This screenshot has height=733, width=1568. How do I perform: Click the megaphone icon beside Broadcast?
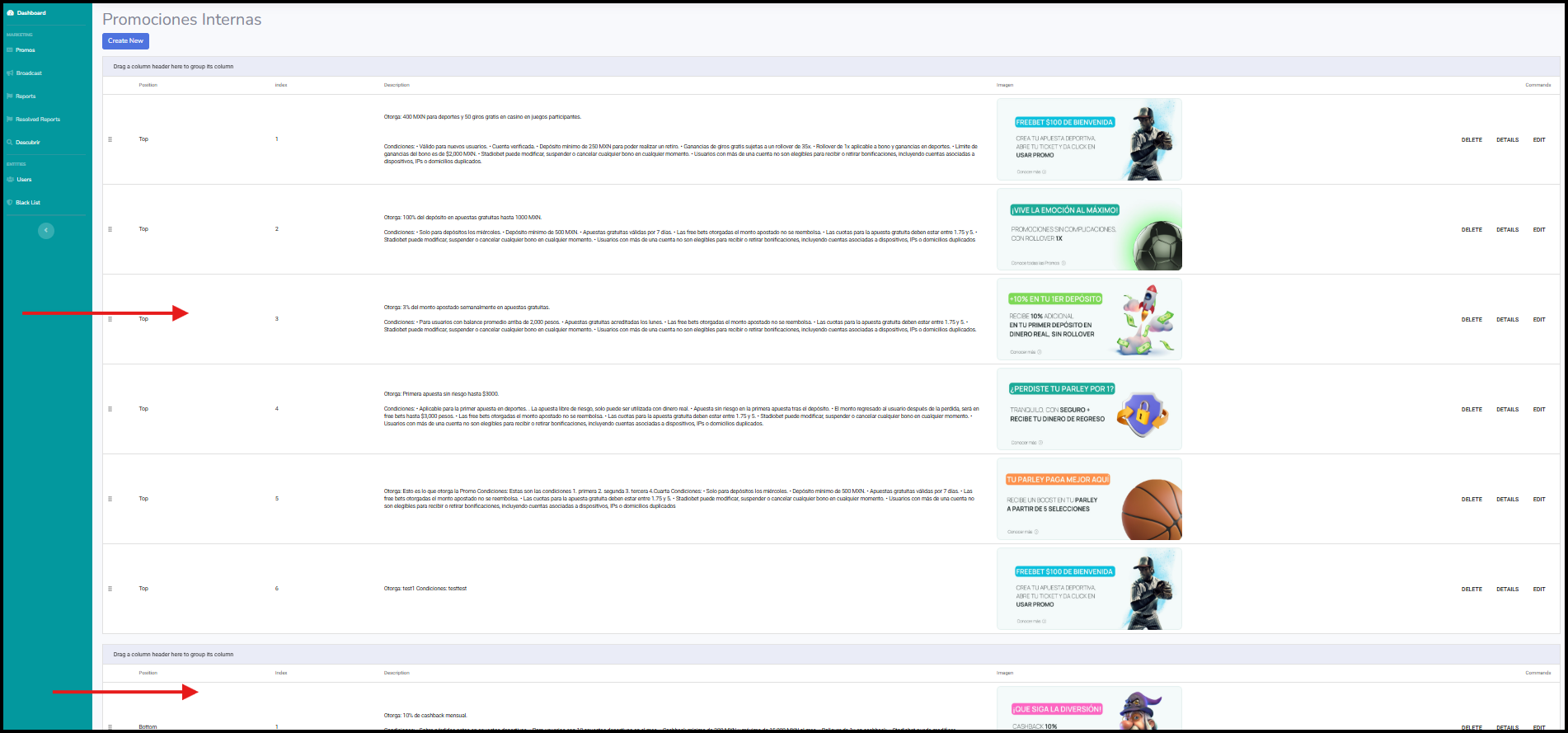tap(10, 73)
